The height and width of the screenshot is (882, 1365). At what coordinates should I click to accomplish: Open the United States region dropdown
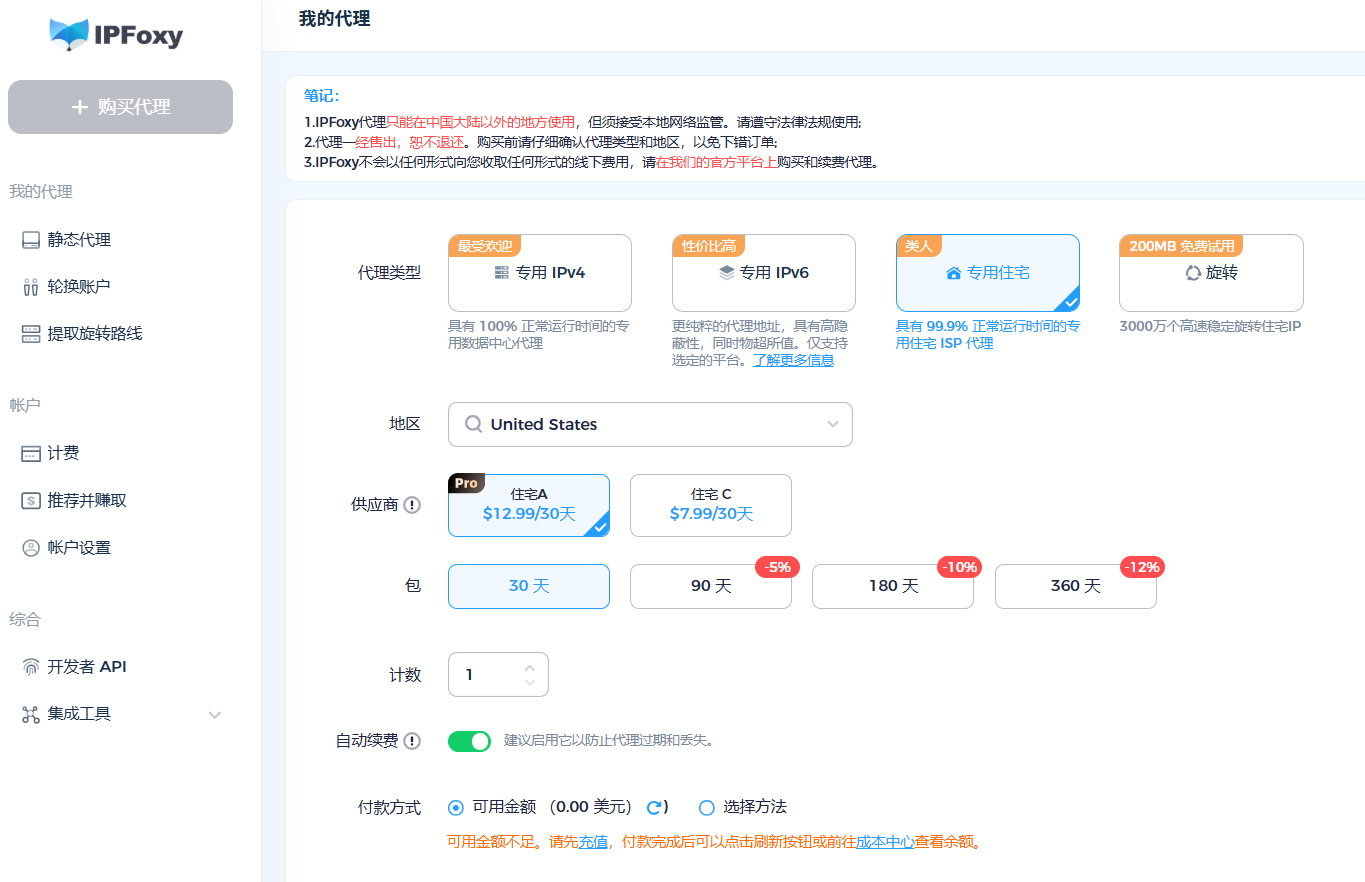650,424
